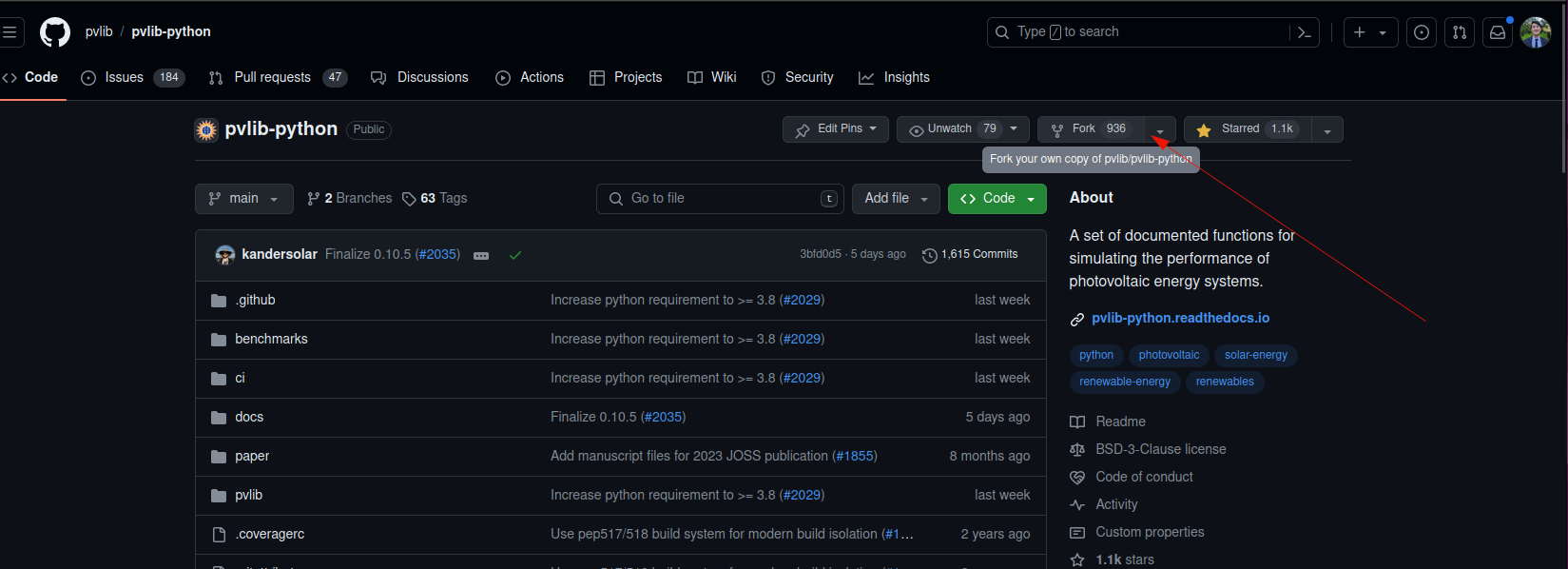Click the Go to file input
Screen dimensions: 1568x569
click(x=720, y=199)
